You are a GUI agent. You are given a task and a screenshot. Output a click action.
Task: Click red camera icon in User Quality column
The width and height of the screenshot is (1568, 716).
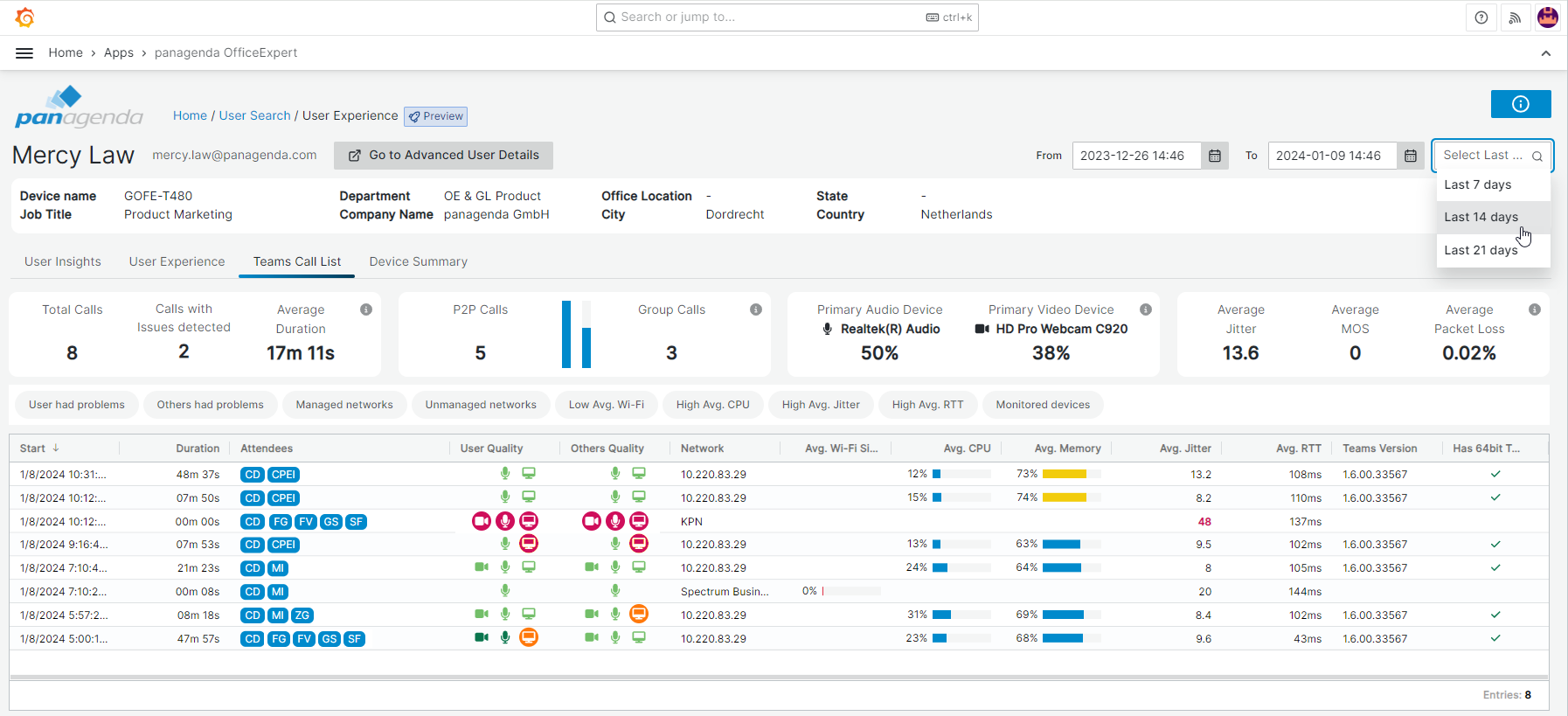482,521
